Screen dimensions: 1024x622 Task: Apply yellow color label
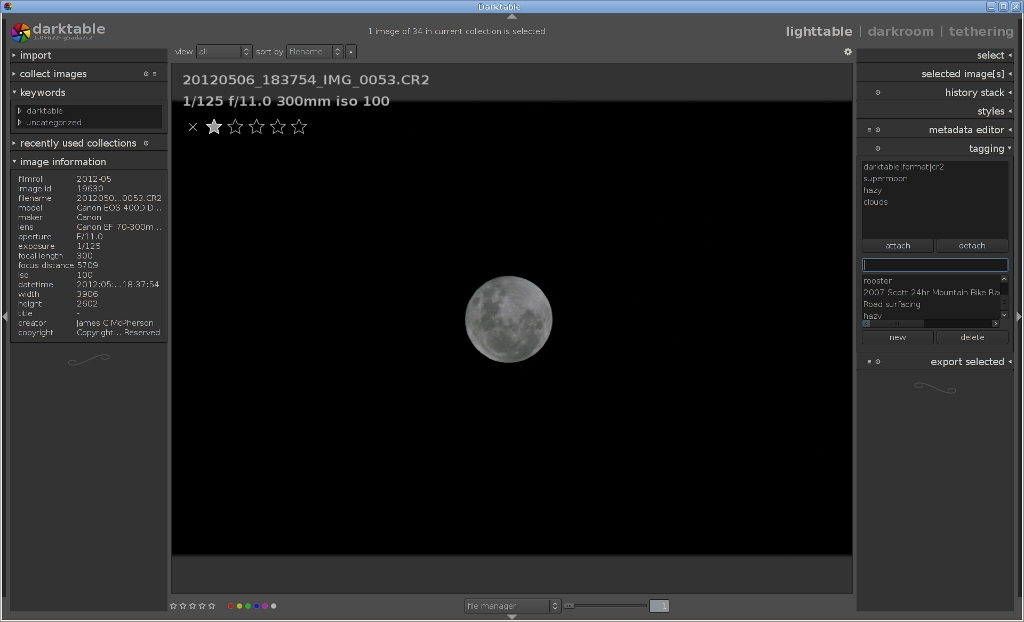(x=239, y=606)
